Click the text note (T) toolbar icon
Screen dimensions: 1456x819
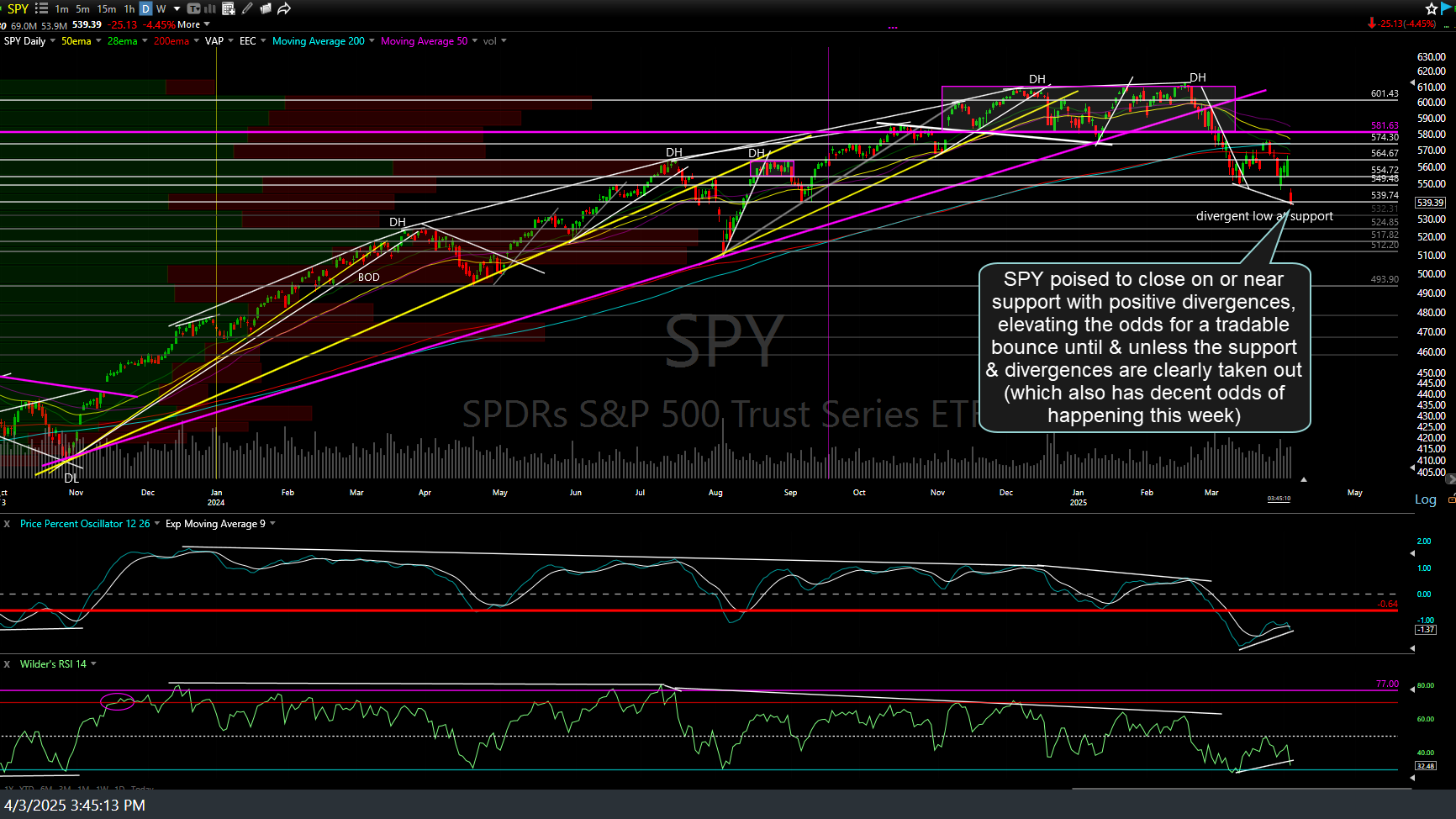coord(194,8)
